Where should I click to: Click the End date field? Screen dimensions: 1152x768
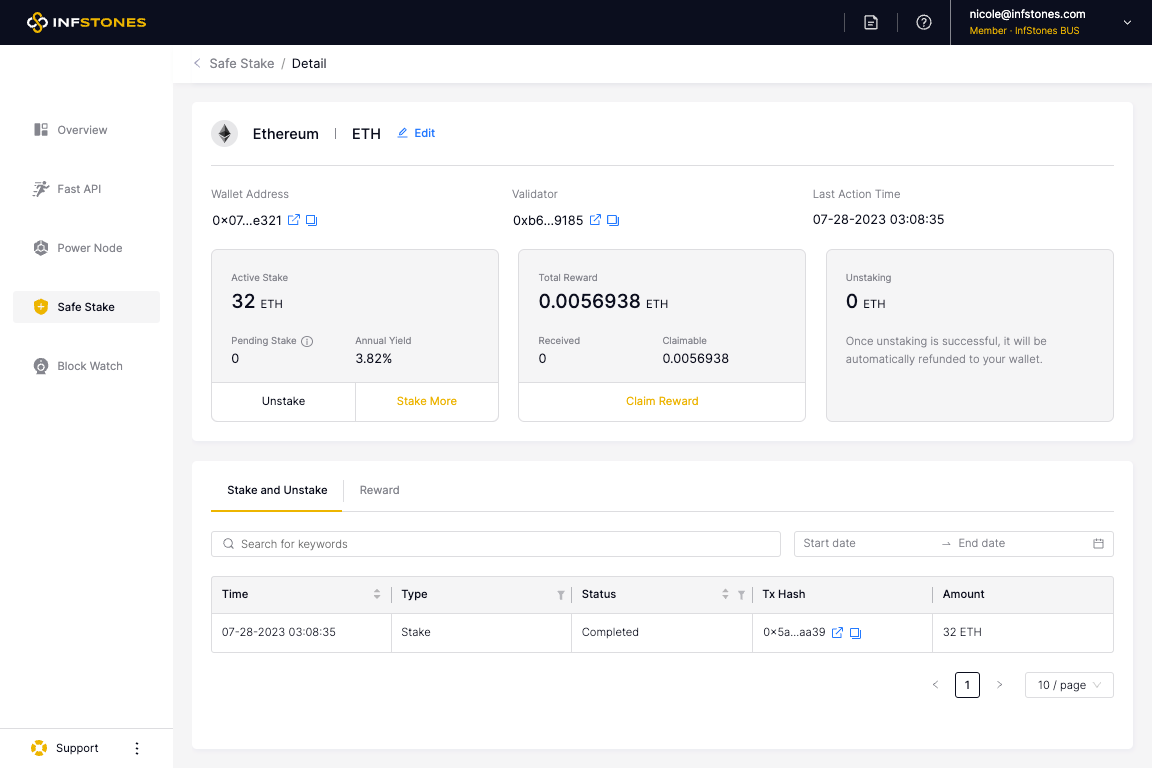(x=1018, y=543)
